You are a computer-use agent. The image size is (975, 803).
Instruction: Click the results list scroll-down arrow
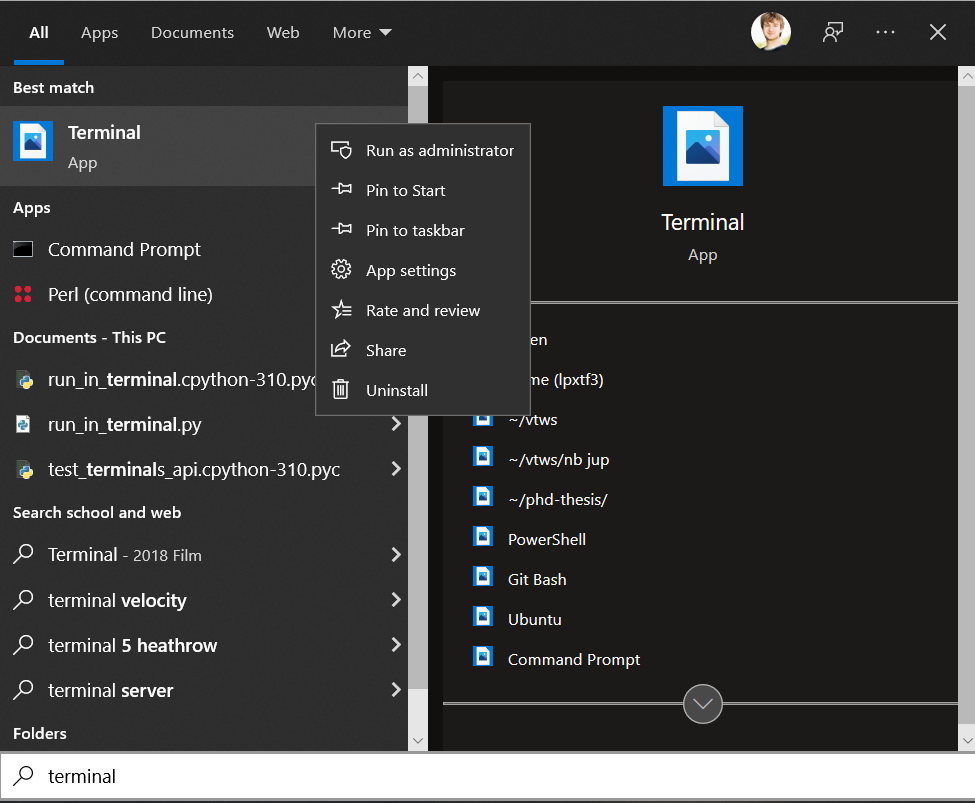coord(418,740)
